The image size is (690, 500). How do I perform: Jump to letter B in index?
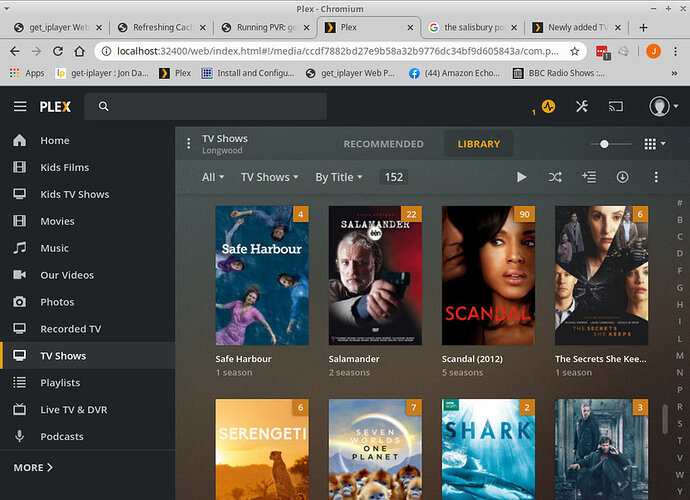click(x=680, y=220)
